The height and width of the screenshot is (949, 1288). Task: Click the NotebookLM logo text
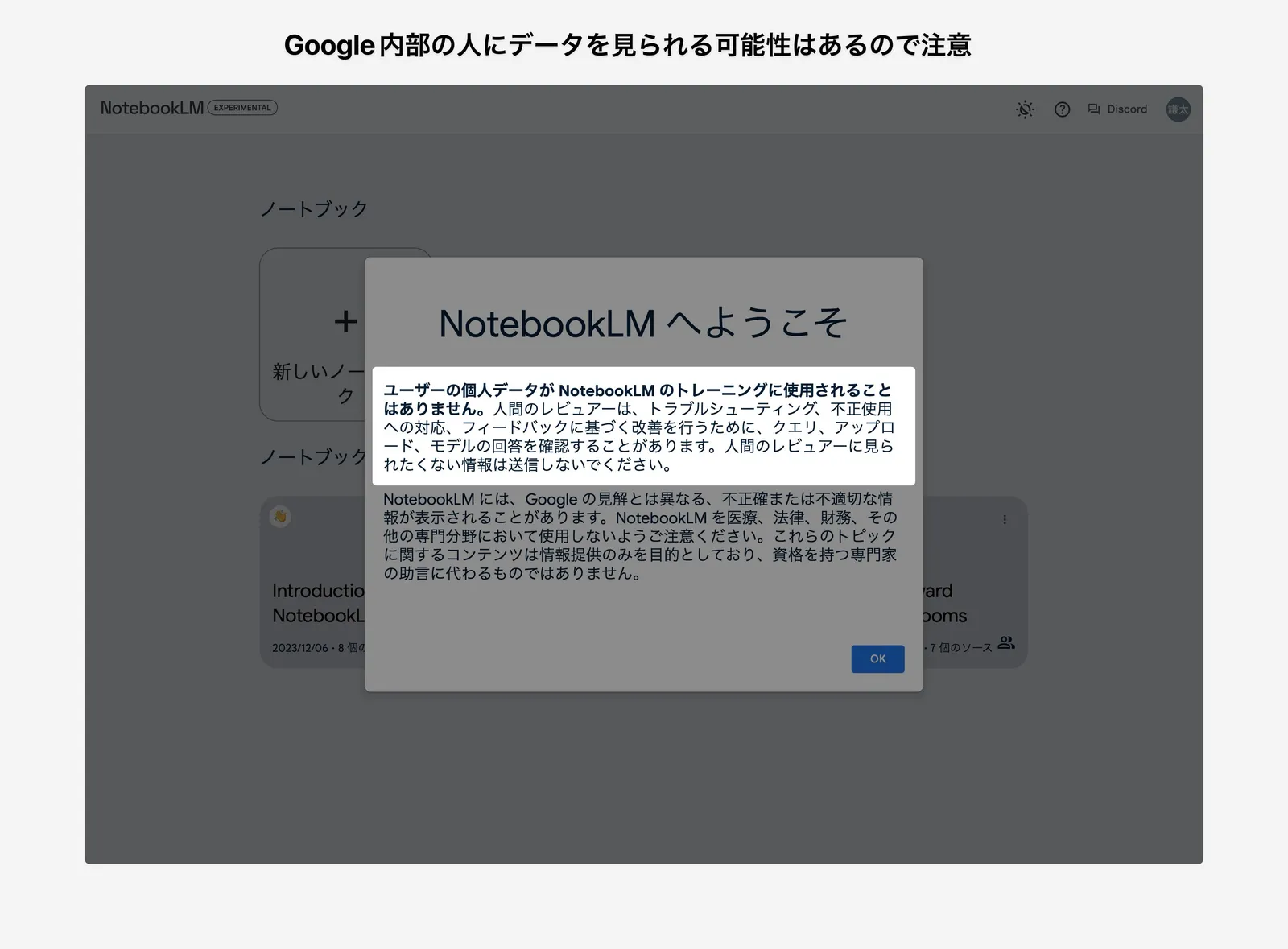[x=151, y=108]
